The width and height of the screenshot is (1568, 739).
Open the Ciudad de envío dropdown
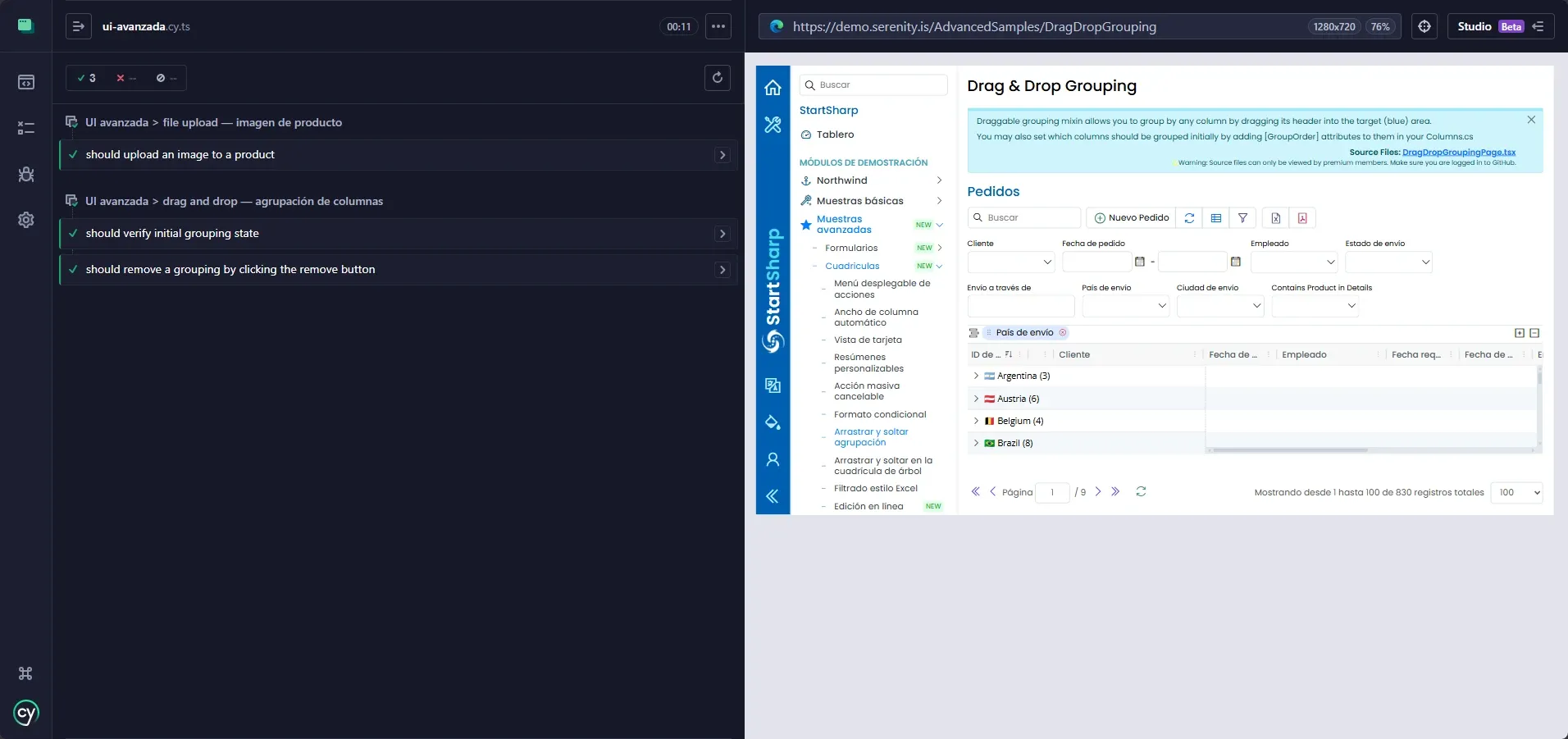pos(1220,306)
